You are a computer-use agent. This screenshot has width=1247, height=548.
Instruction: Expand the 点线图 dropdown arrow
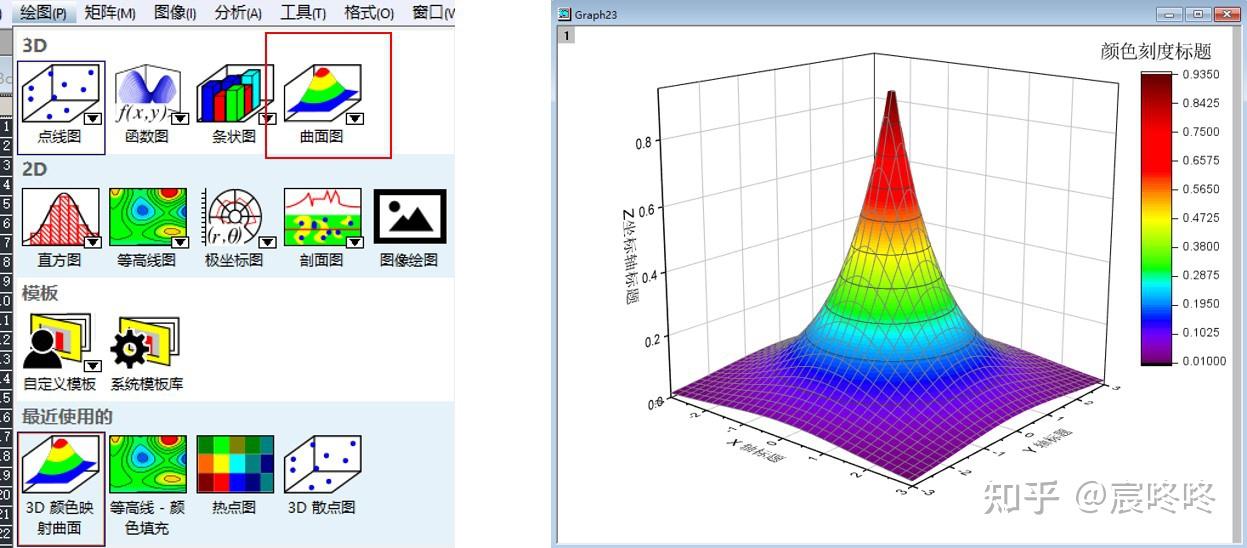click(x=93, y=117)
